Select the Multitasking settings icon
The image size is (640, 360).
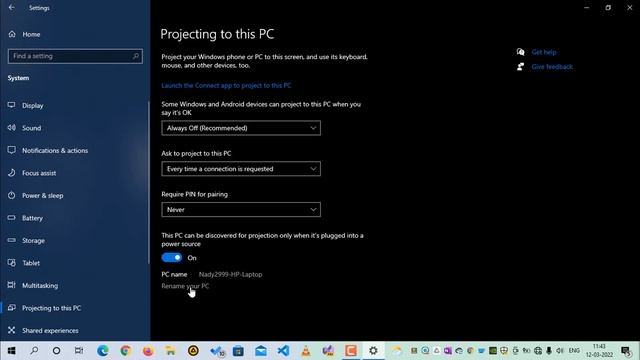[11, 285]
